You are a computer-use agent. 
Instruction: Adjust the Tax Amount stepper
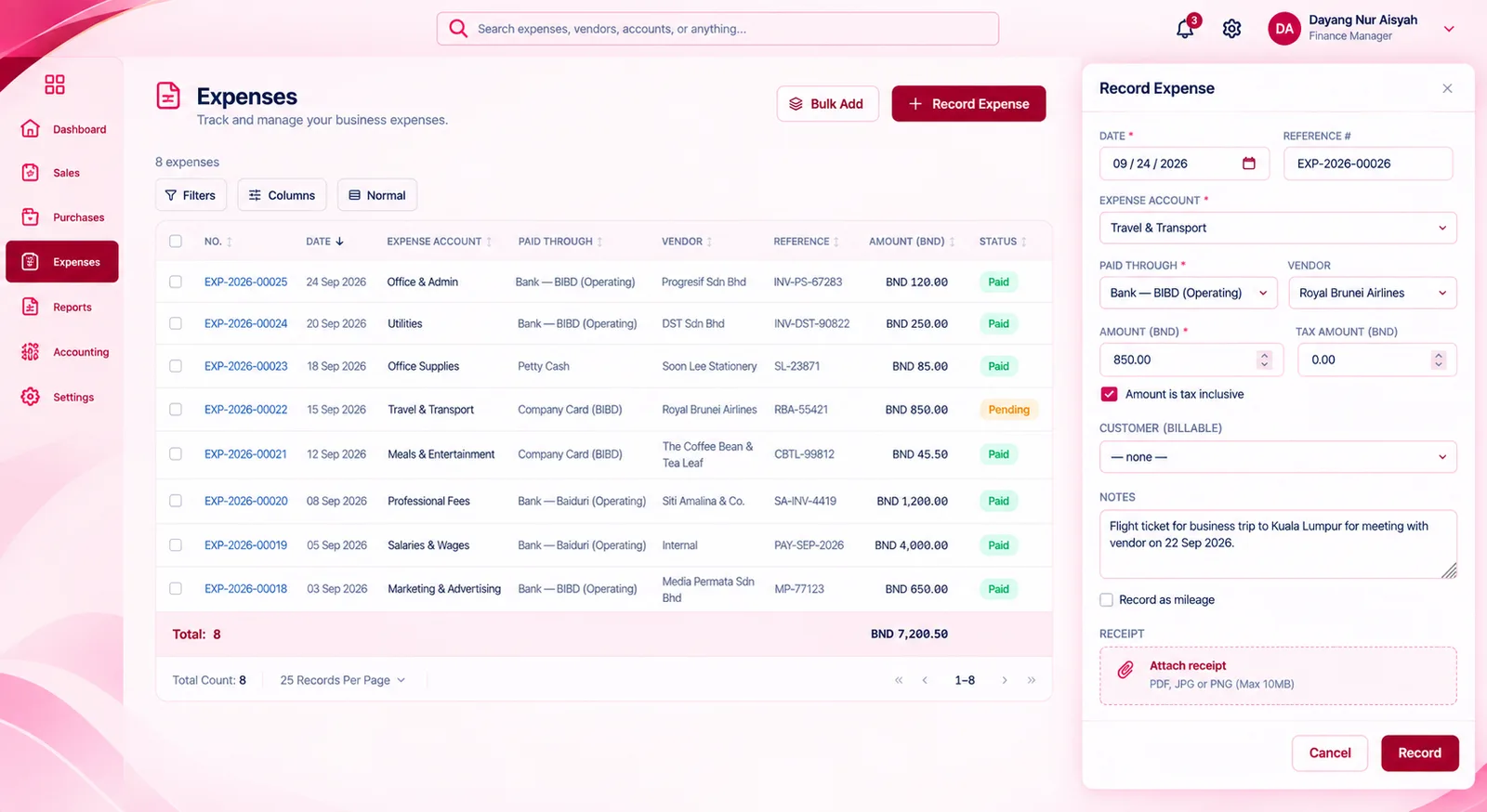point(1439,360)
